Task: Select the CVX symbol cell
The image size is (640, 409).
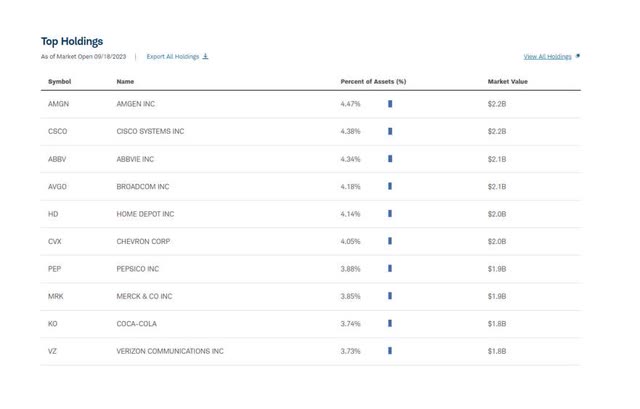Action: coord(55,242)
